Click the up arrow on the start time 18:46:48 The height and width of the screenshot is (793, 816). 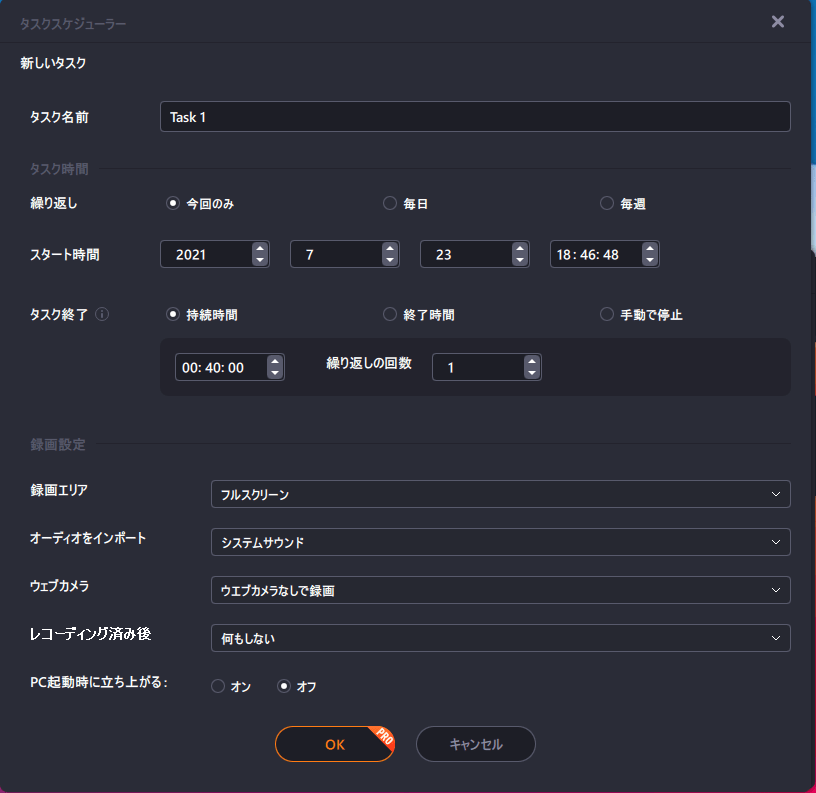pos(650,248)
